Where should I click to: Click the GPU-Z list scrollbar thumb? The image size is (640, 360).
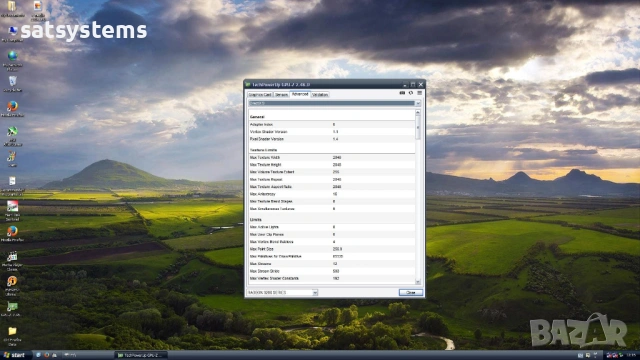click(418, 127)
